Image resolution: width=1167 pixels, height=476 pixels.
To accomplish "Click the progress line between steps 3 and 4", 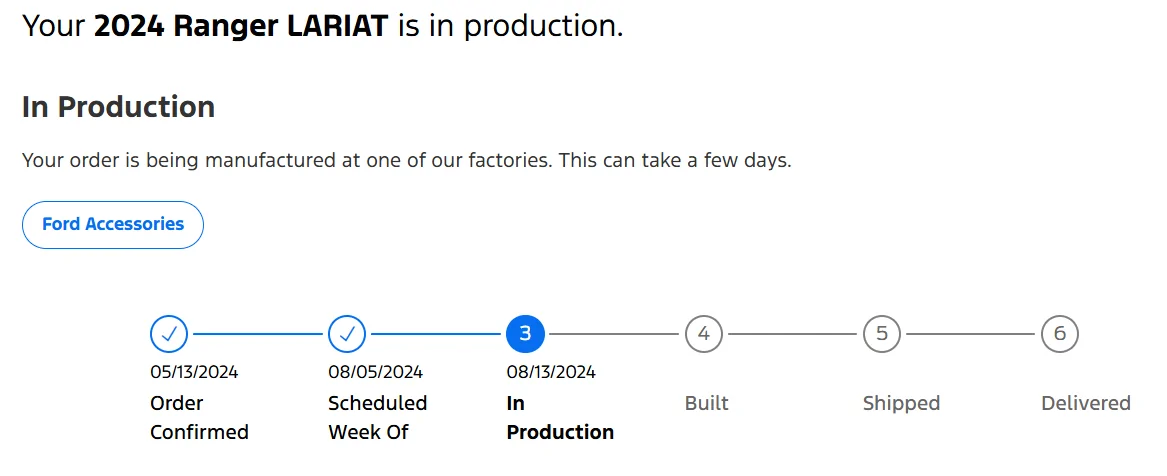I will coord(614,334).
